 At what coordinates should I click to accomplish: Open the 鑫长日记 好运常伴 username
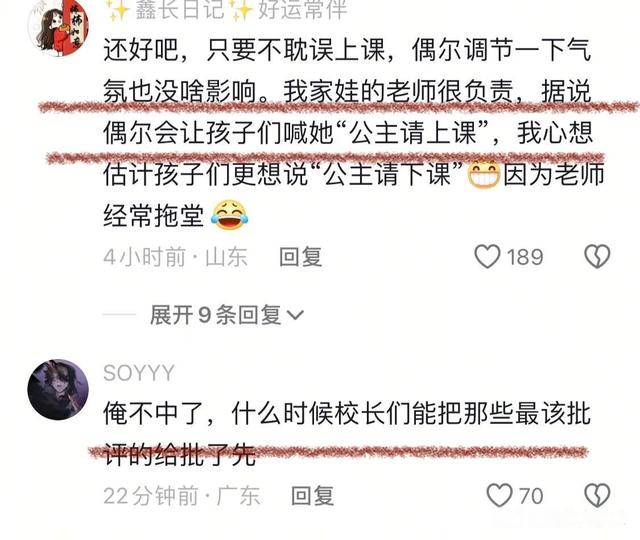coord(227,9)
